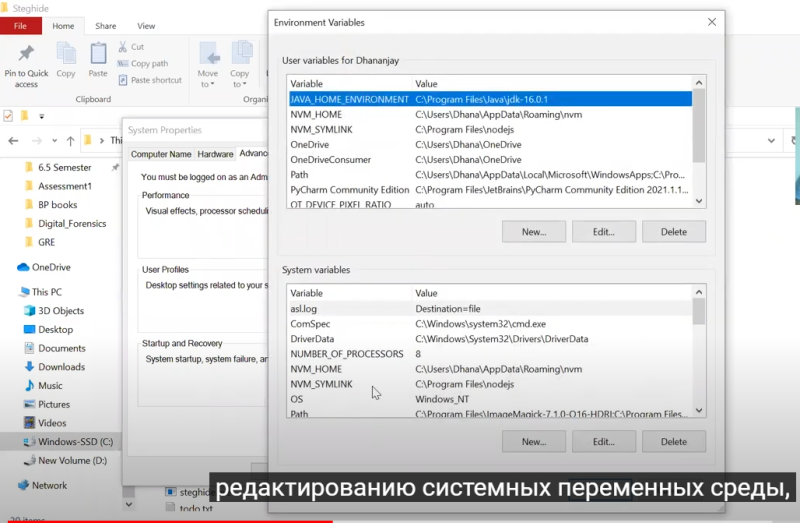Screen dimensions: 800x523
Task: Click the Cut scissors icon
Action: click(x=124, y=47)
